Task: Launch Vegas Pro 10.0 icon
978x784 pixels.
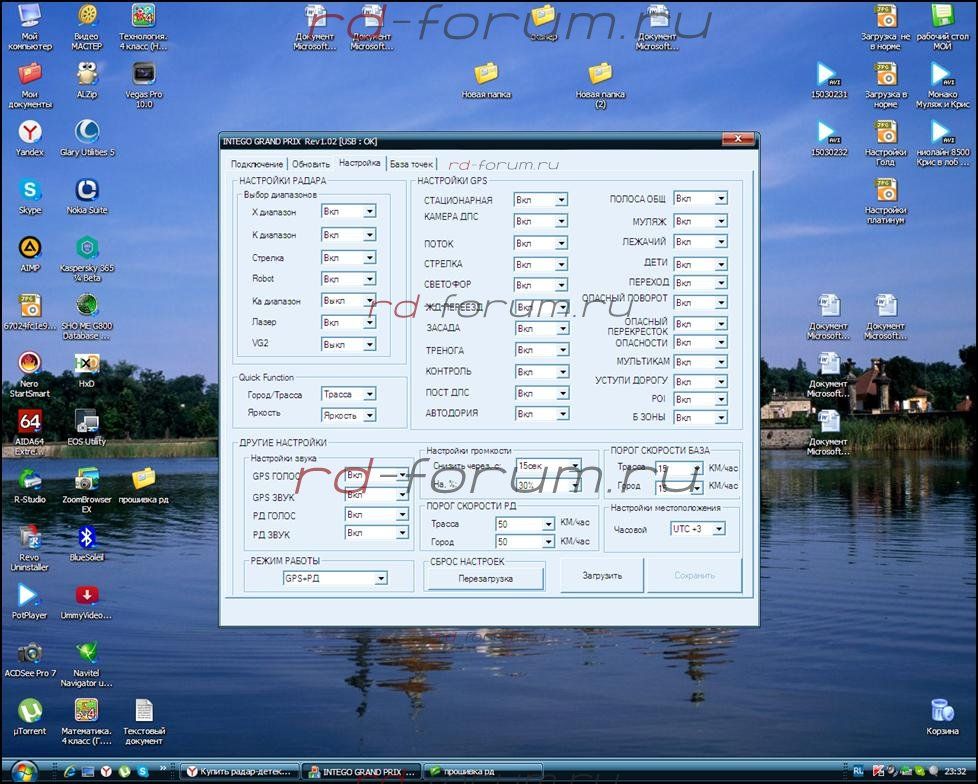Action: pos(144,74)
